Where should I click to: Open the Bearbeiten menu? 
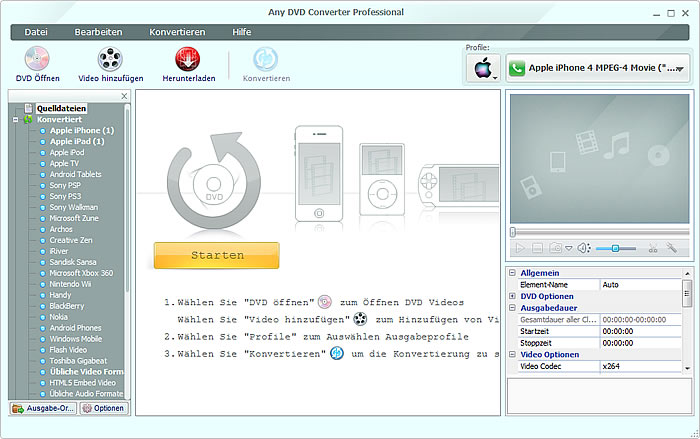pos(98,32)
